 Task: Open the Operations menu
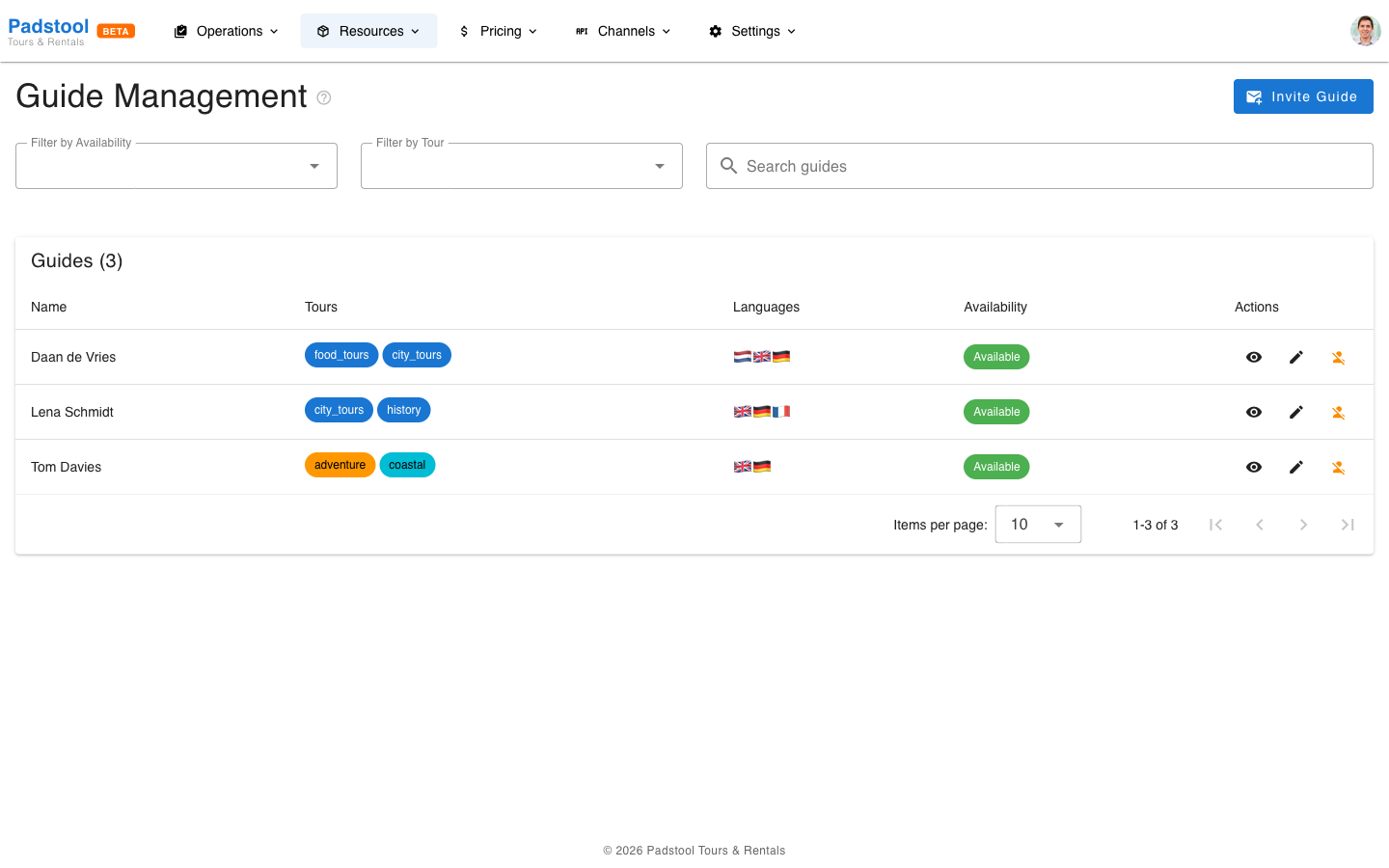tap(227, 31)
